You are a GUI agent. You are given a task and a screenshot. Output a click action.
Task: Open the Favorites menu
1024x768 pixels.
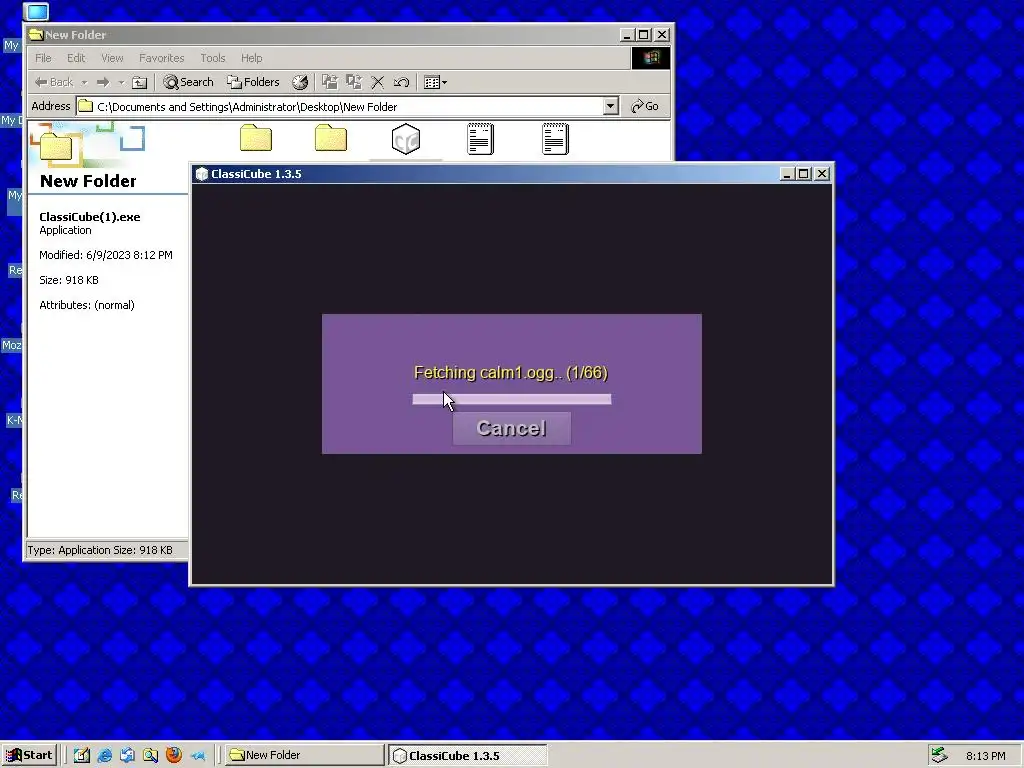(x=161, y=58)
